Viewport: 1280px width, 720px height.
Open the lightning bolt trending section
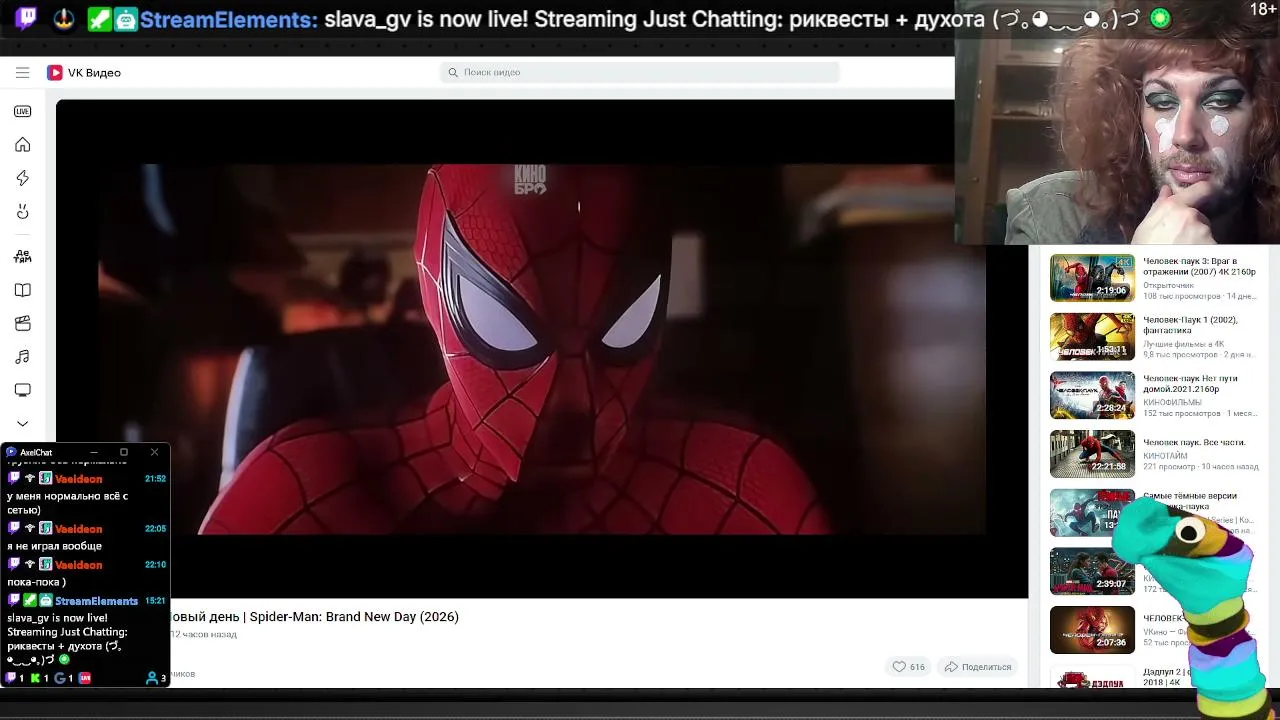[22, 178]
